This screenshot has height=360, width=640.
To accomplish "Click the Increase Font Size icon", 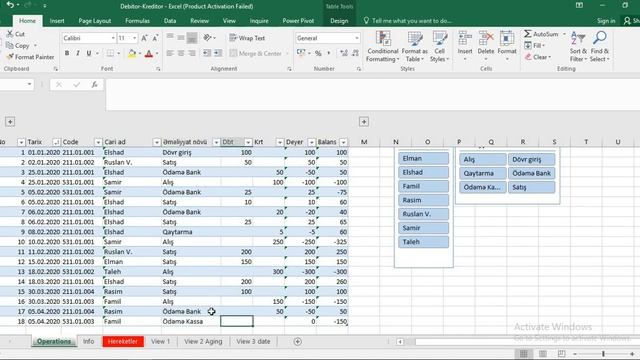I will pyautogui.click(x=144, y=38).
